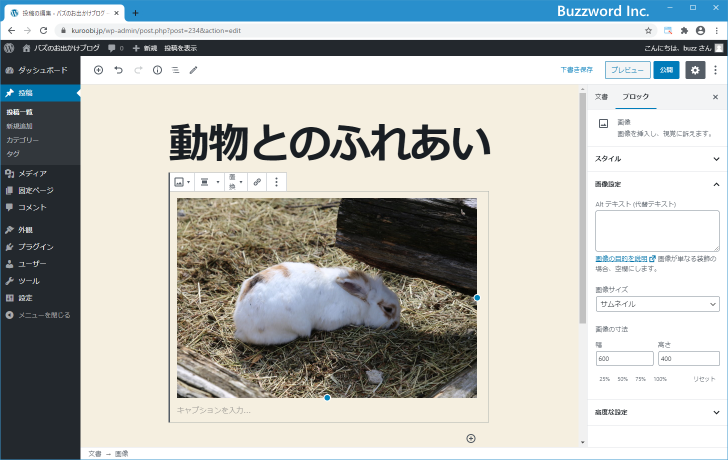The image size is (728, 460).
Task: Collapse the 画像設定 section
Action: (x=657, y=184)
